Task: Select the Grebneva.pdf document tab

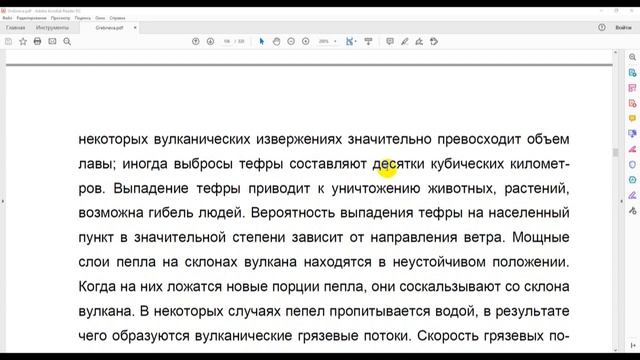Action: pyautogui.click(x=109, y=28)
